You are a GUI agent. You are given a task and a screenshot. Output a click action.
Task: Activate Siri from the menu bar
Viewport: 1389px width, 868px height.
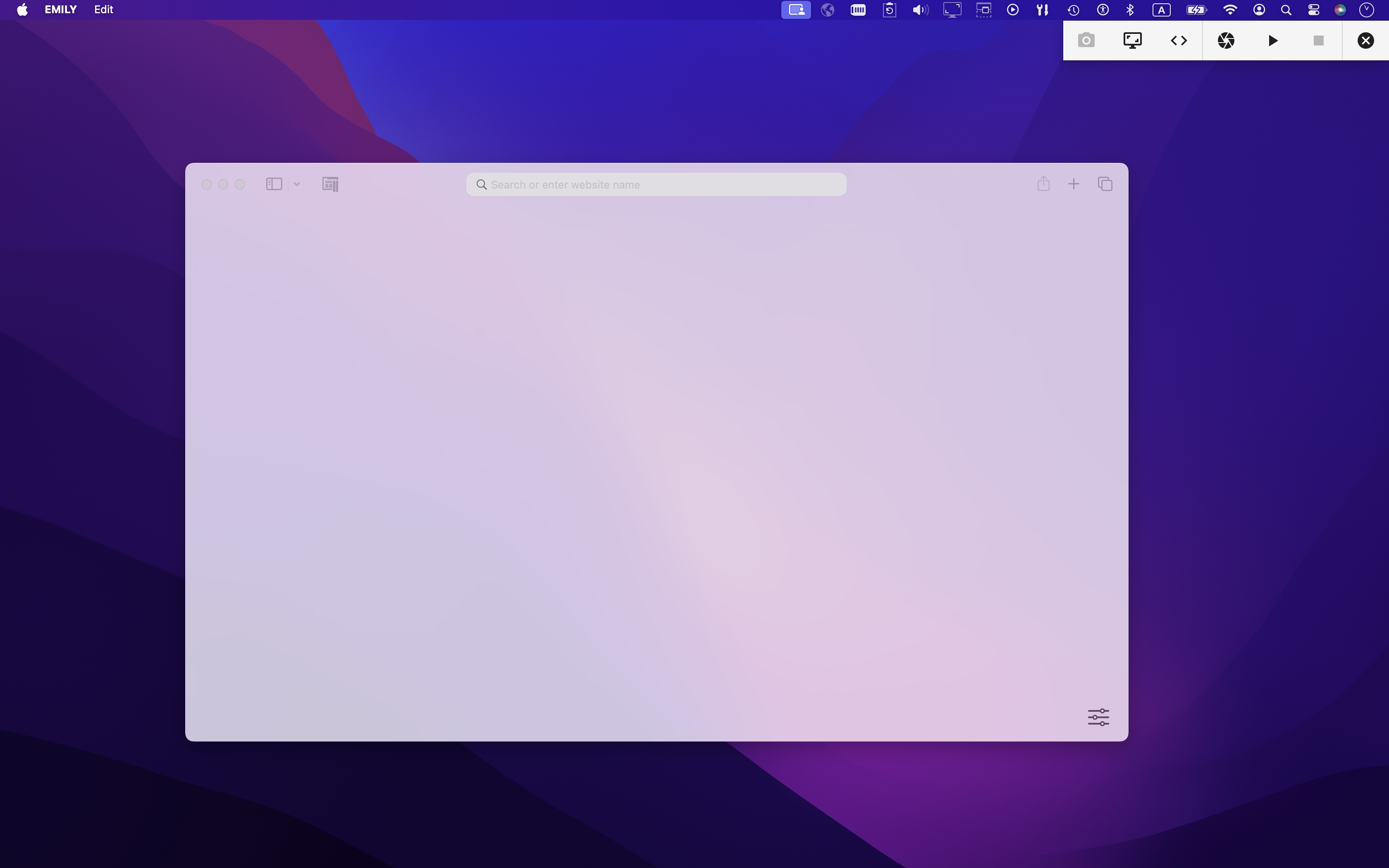click(x=1340, y=10)
